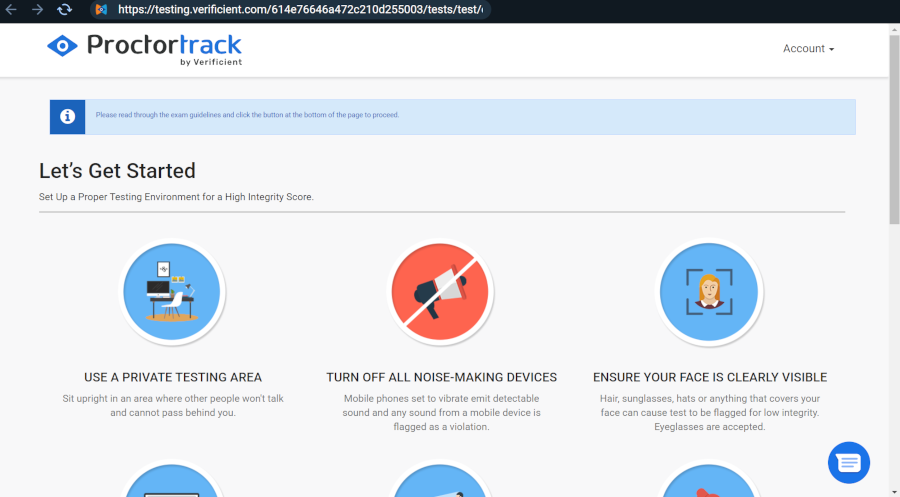Click the site icon beside the URL
This screenshot has height=497, width=900.
(101, 9)
